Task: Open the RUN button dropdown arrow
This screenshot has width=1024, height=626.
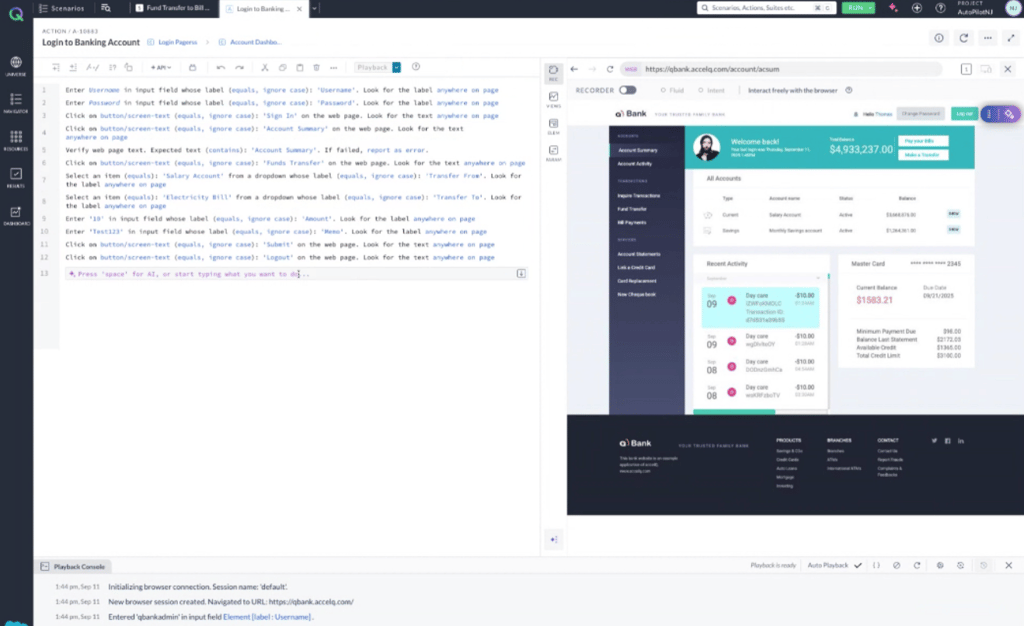Action: [871, 8]
